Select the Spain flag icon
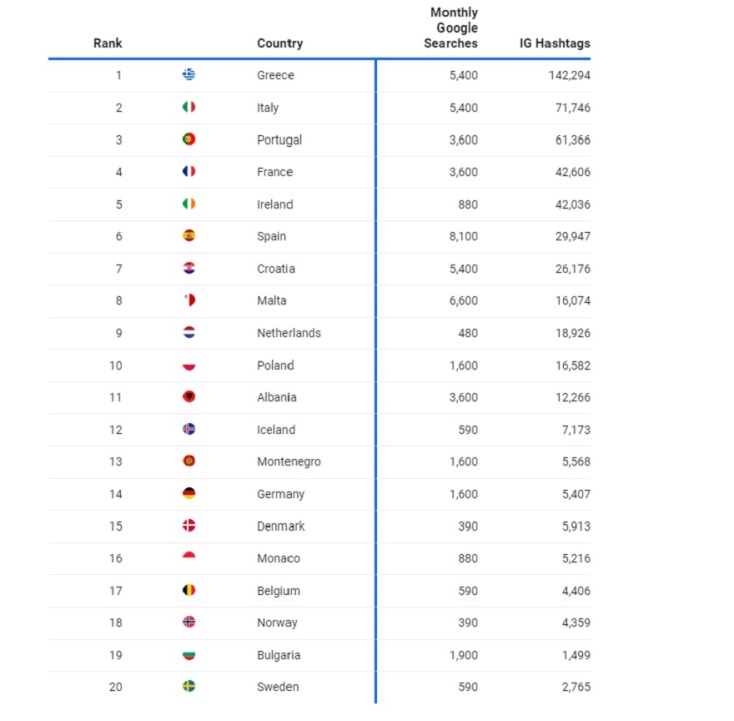 coord(189,236)
